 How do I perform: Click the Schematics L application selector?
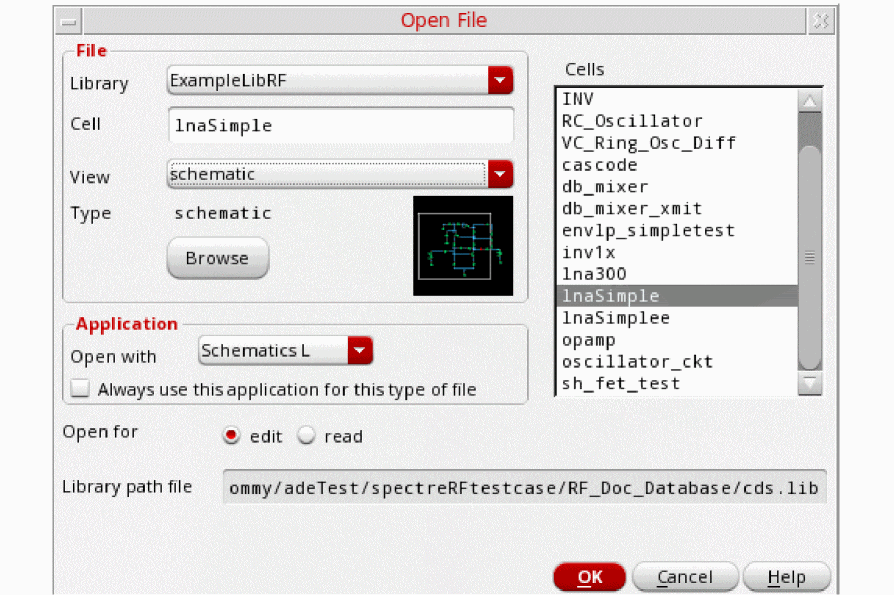coord(285,351)
